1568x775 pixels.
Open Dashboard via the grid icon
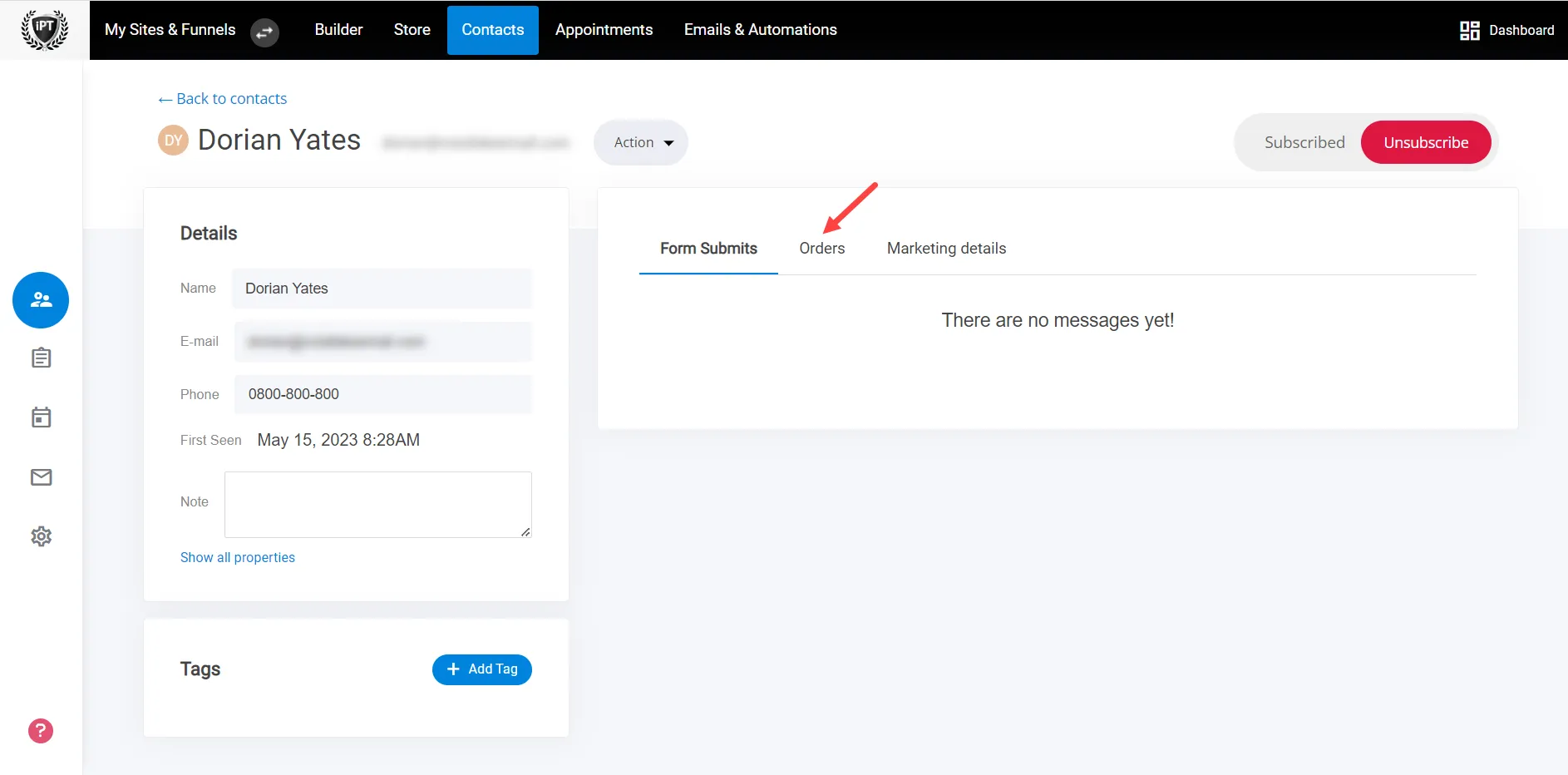click(1469, 29)
